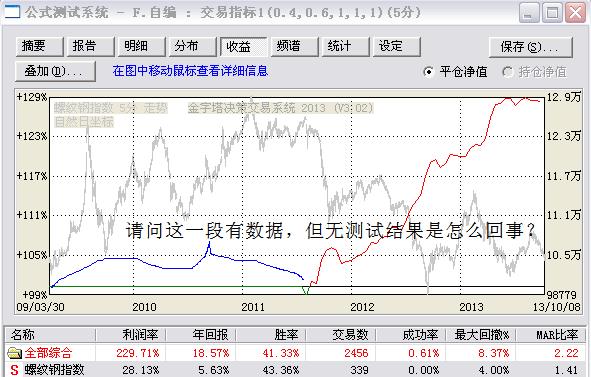Click the 2456 trade count cell
Image resolution: width=591 pixels, height=377 pixels.
coord(356,353)
